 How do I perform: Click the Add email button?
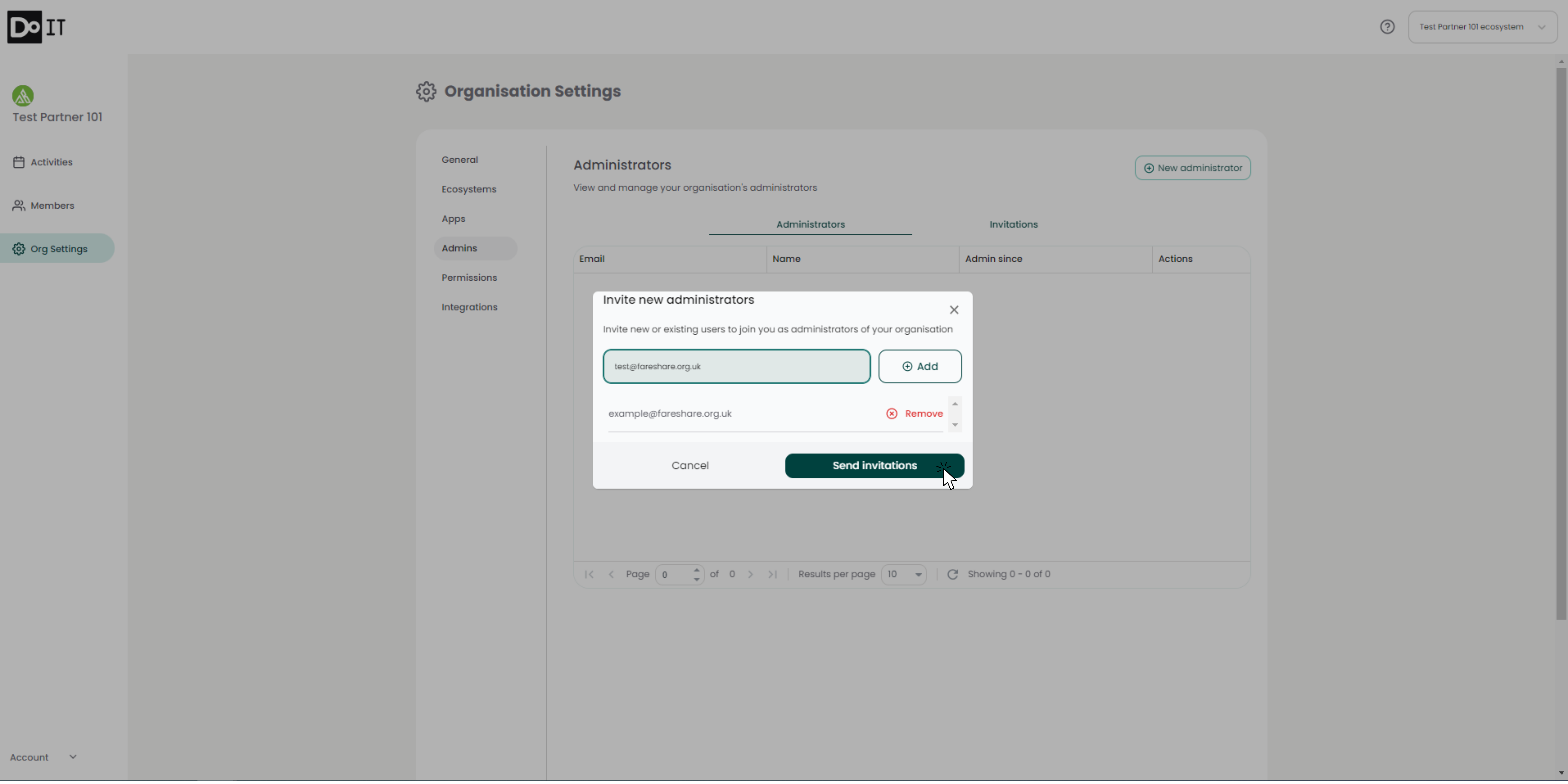[x=919, y=366]
